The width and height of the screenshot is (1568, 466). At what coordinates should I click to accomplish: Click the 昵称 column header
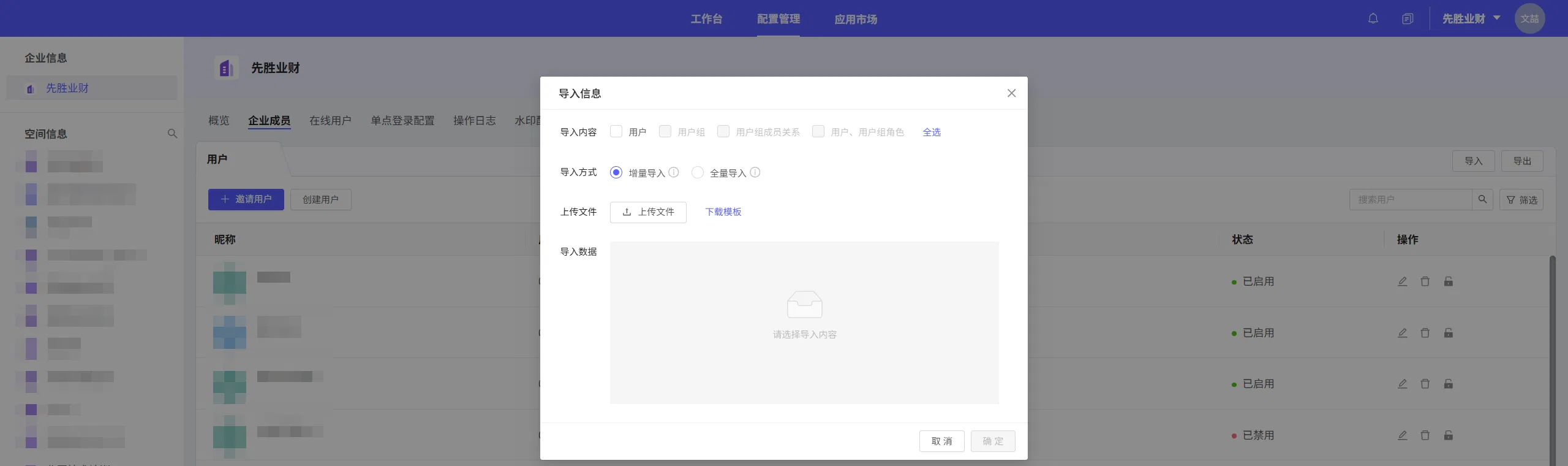point(225,239)
